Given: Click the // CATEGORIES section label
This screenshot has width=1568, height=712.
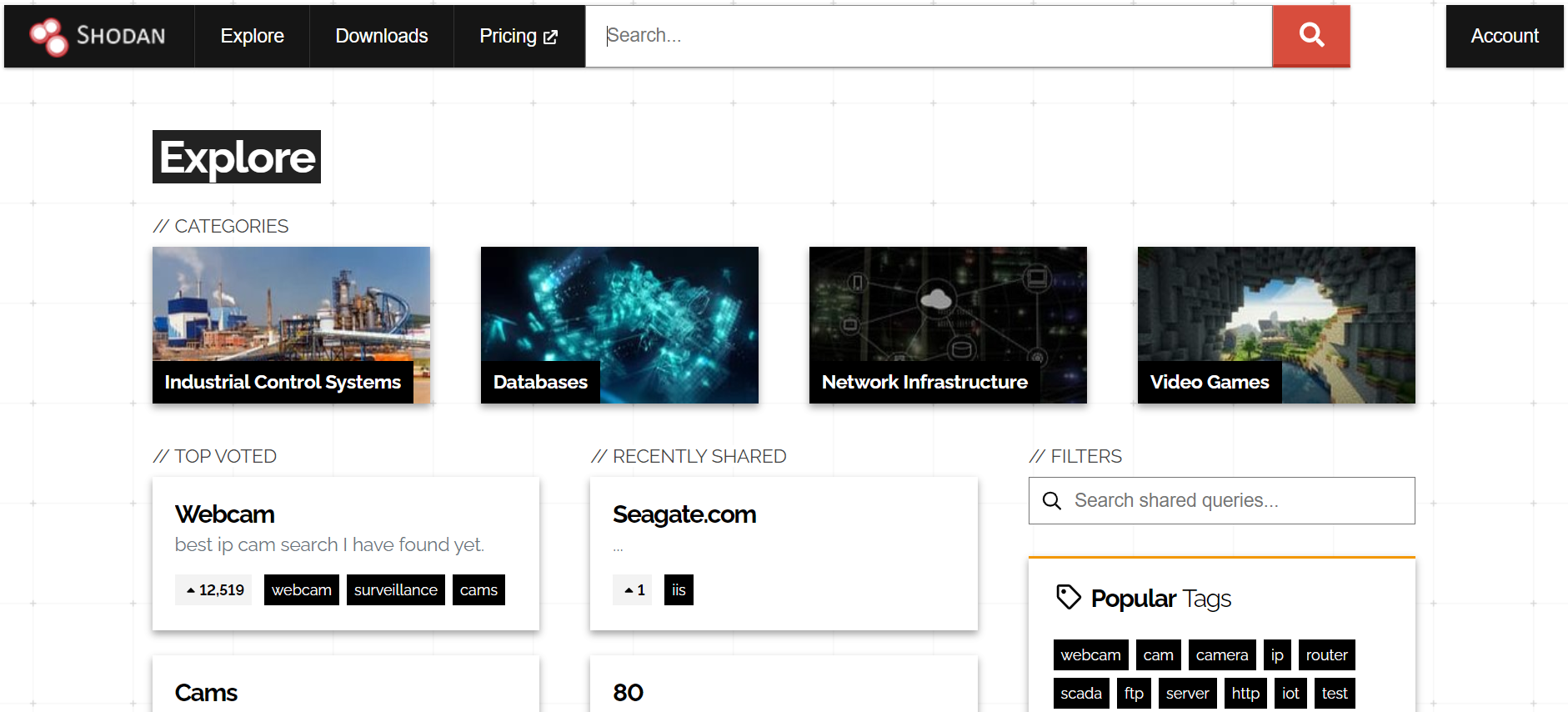Looking at the screenshot, I should (221, 226).
